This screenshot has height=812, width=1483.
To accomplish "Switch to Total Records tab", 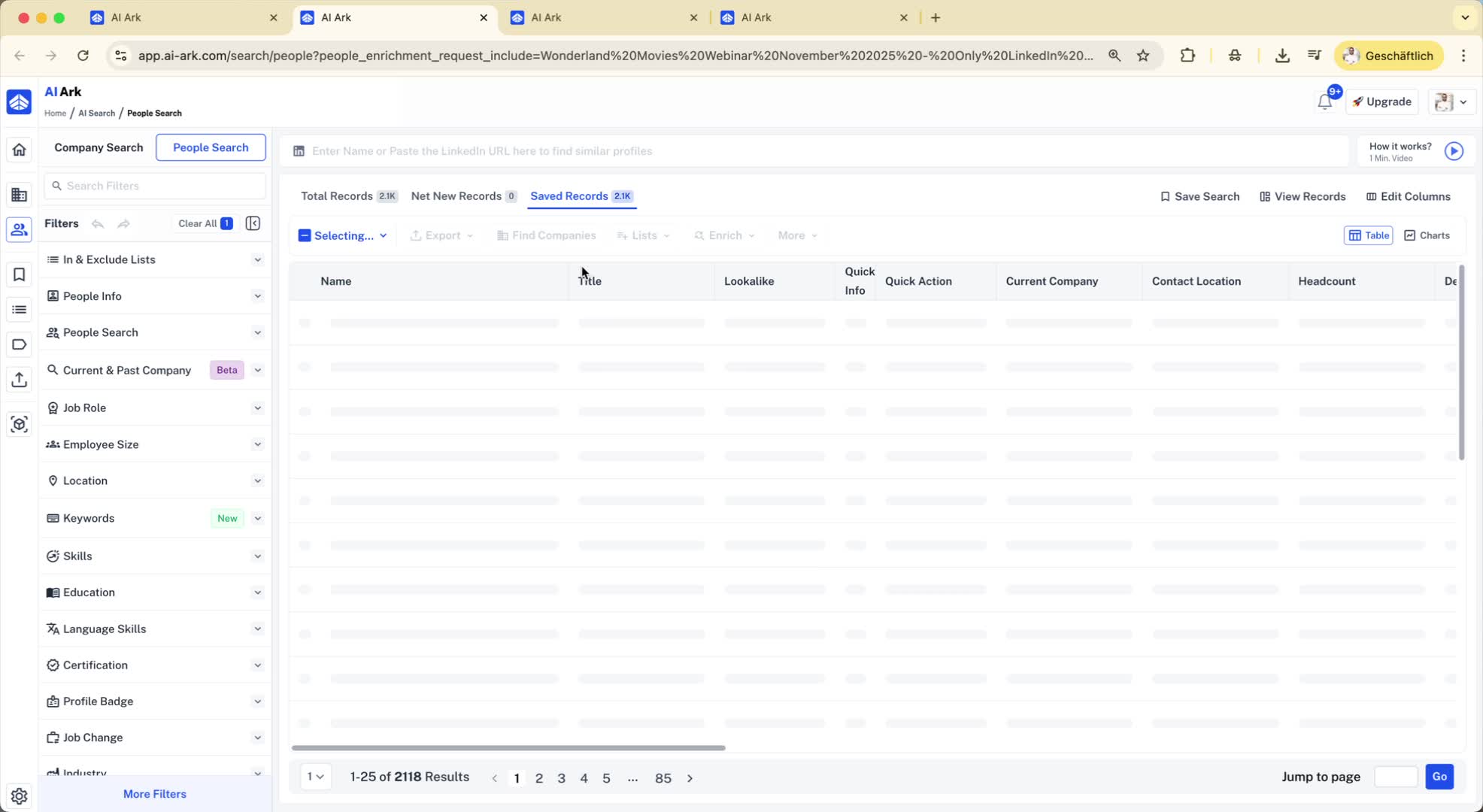I will [337, 196].
